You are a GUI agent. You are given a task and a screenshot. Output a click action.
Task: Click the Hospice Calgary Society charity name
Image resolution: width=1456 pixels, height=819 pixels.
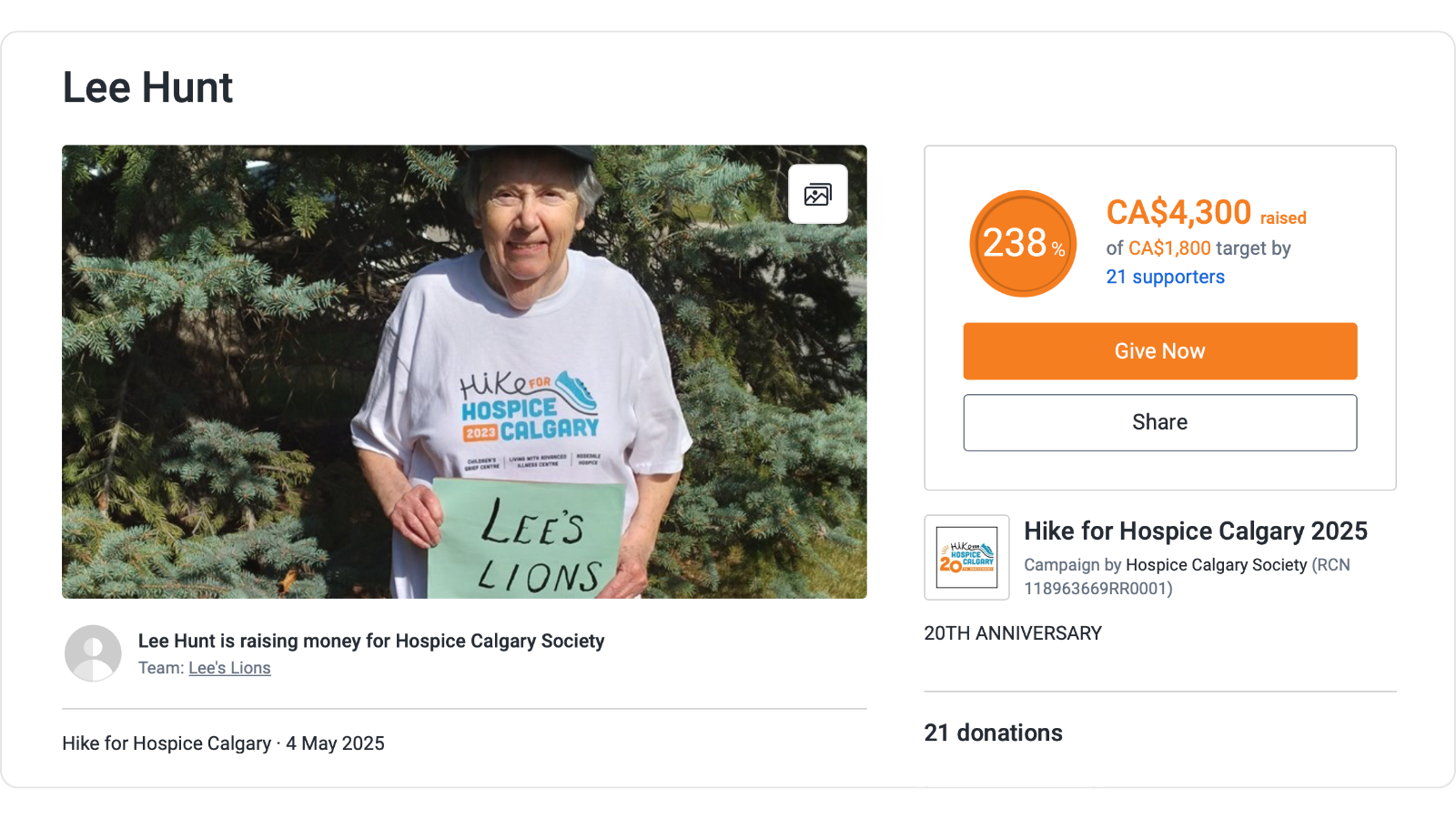click(1216, 565)
